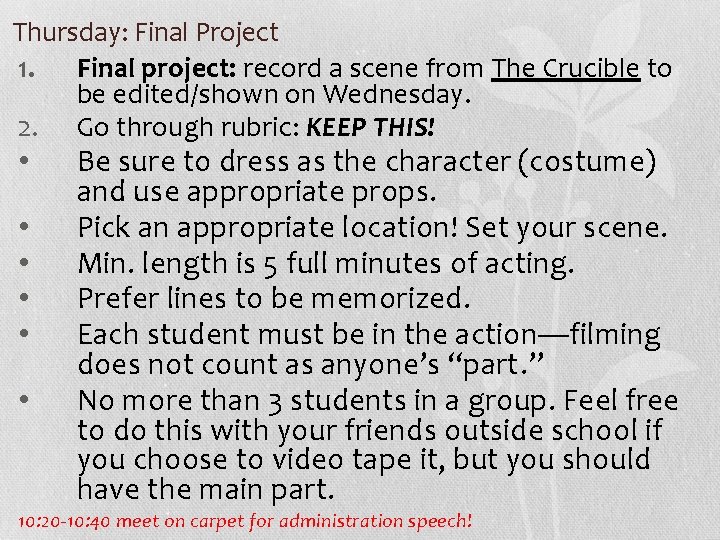Screen dimensions: 720x540
Task: Click the quoted word “part.”
Action: pyautogui.click(x=496, y=365)
